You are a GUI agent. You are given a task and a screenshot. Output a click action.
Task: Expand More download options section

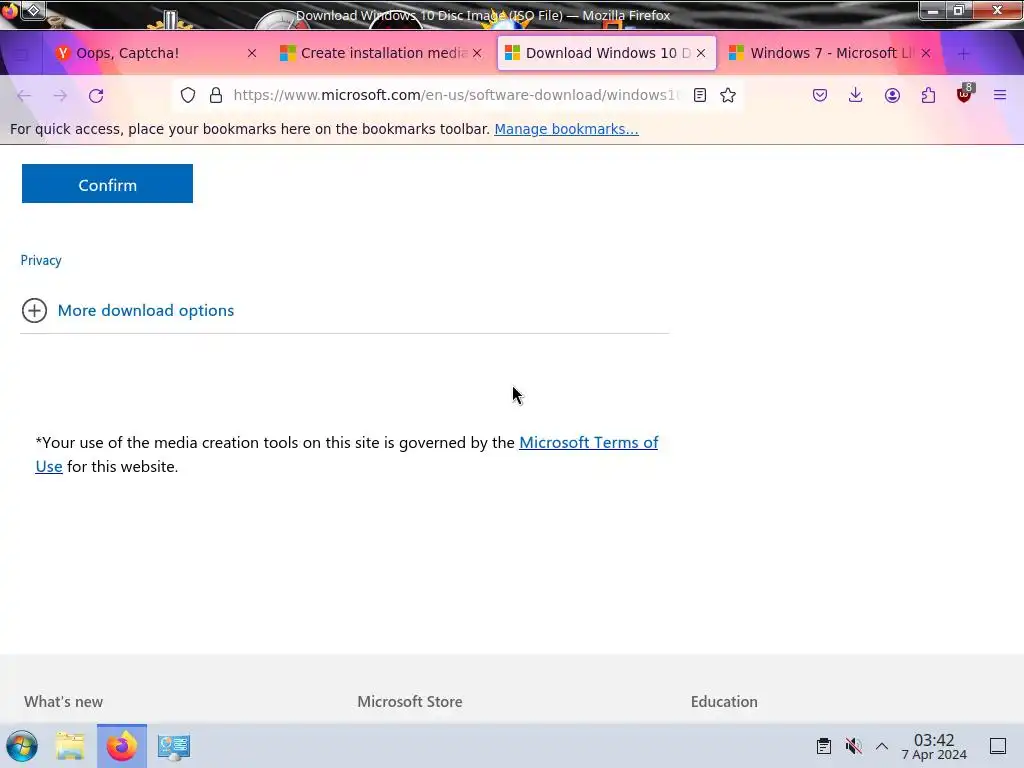[x=127, y=310]
